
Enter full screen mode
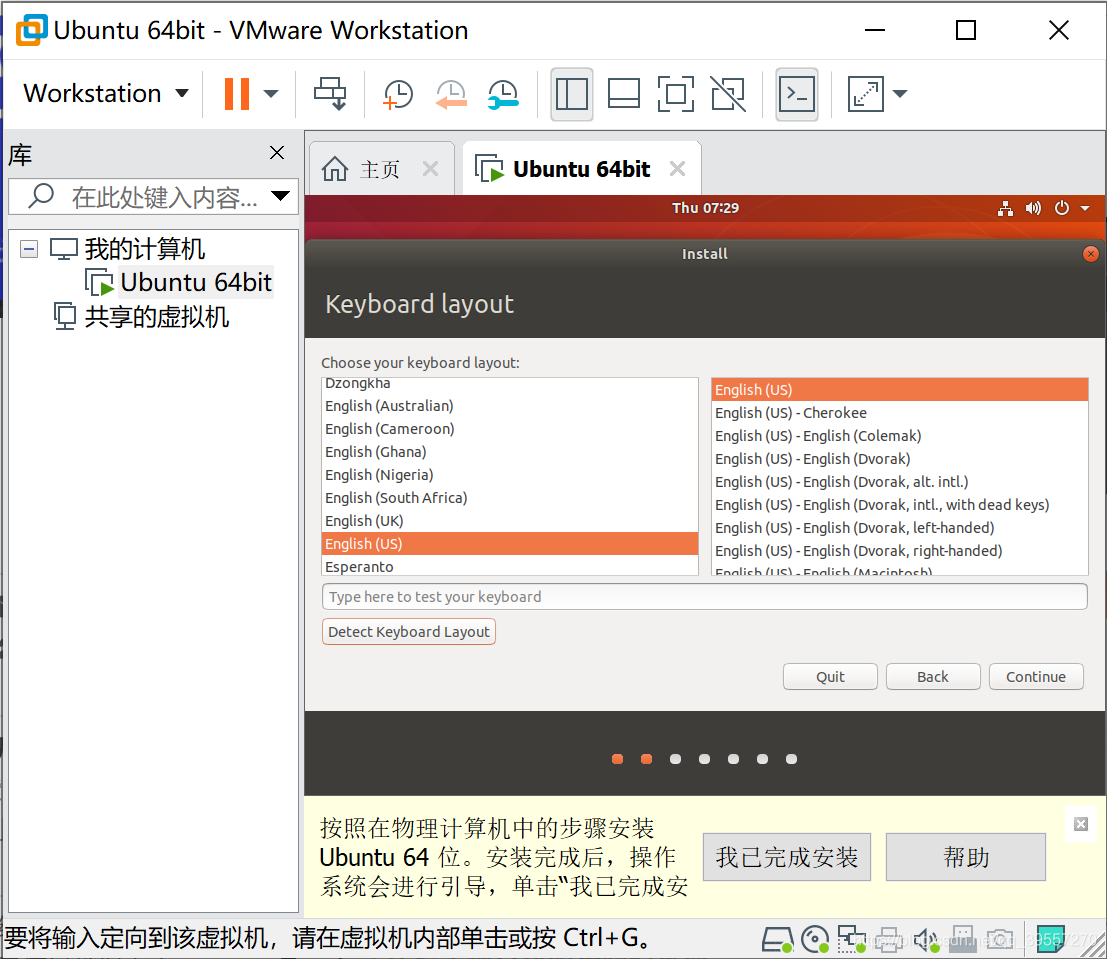coord(676,94)
